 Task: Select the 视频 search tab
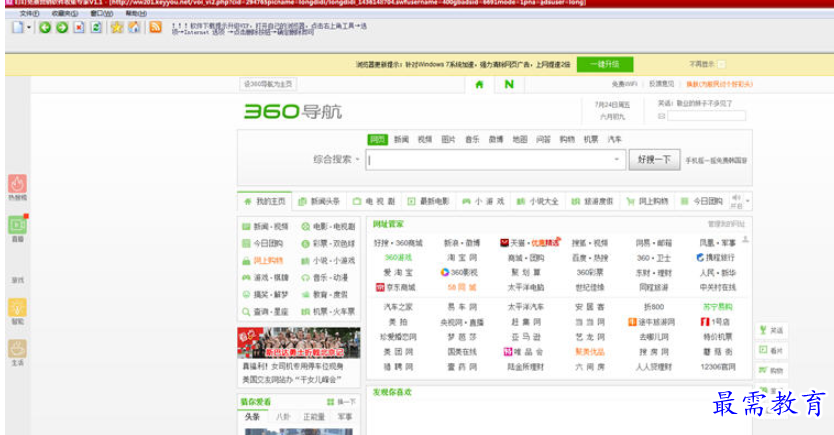pyautogui.click(x=425, y=139)
